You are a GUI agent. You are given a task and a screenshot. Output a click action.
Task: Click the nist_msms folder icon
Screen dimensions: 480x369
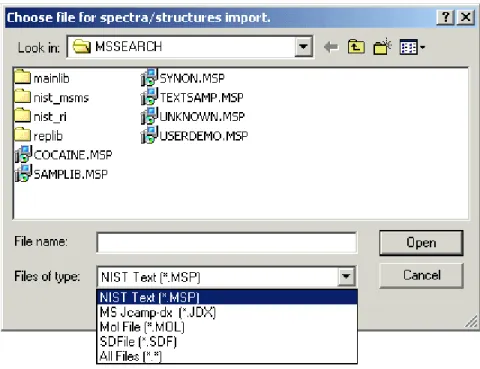[22, 96]
